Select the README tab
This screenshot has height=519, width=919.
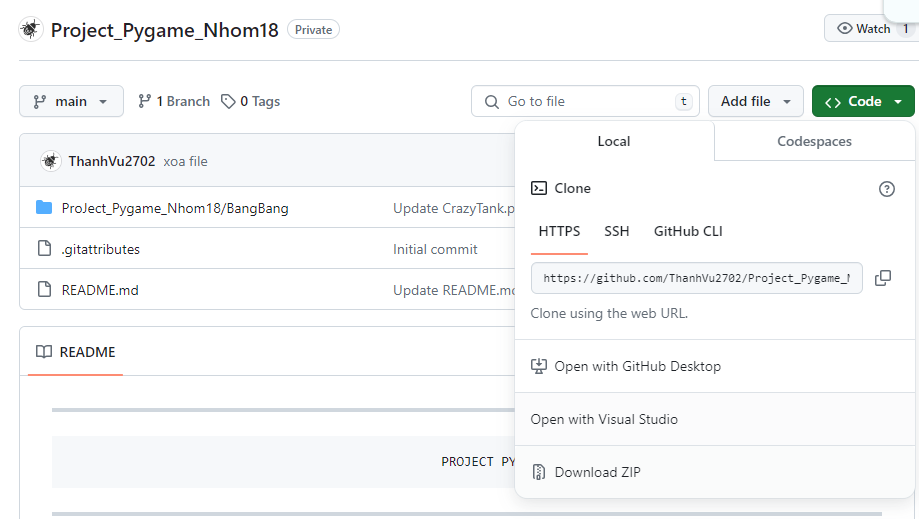76,352
